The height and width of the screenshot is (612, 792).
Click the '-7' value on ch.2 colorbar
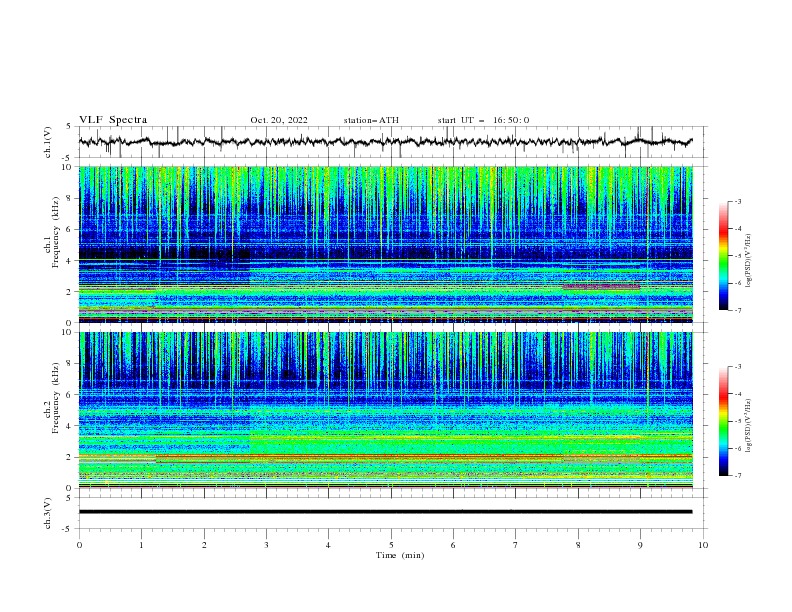pos(737,475)
